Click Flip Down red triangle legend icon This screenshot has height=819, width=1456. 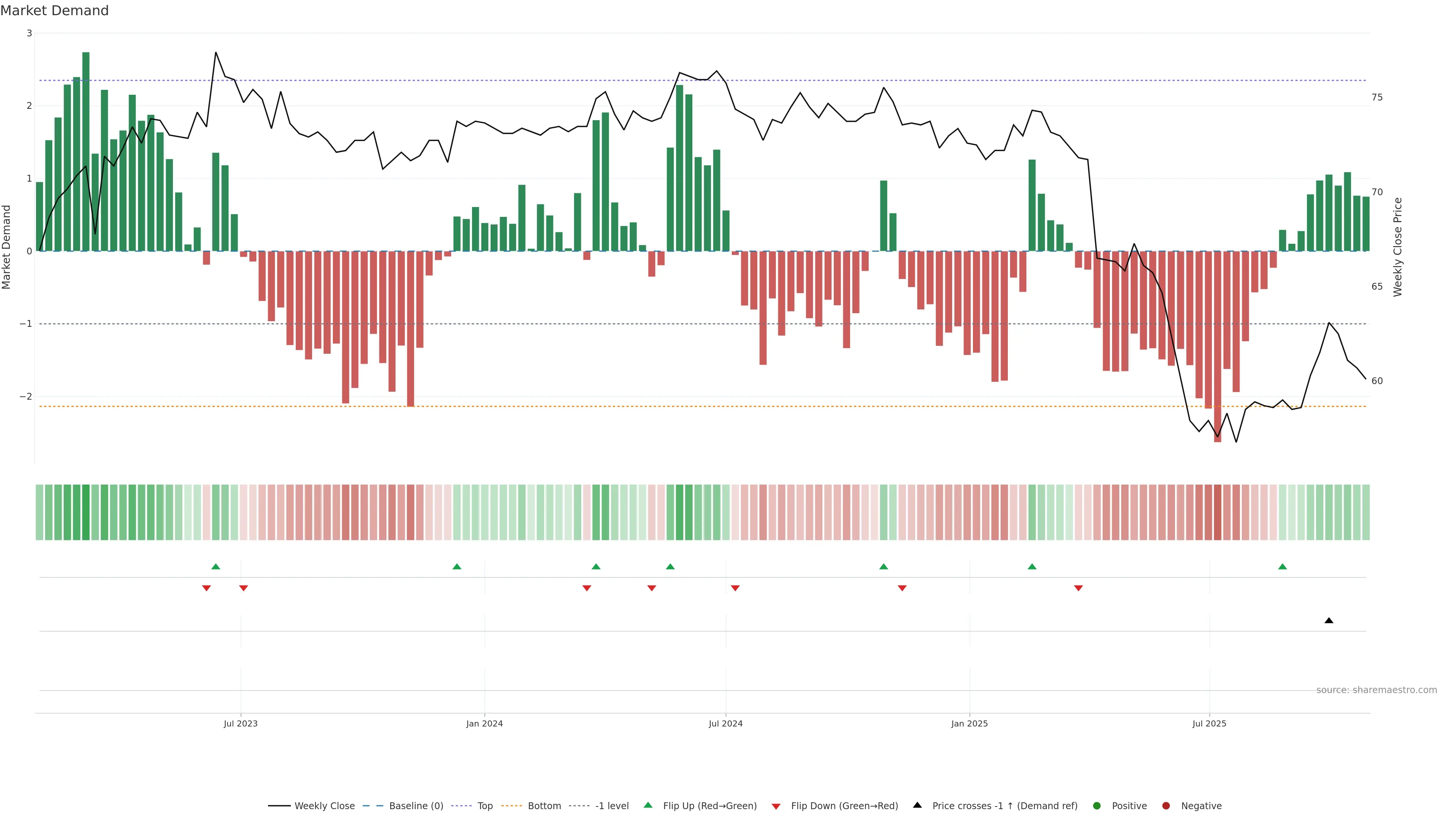coord(776,806)
